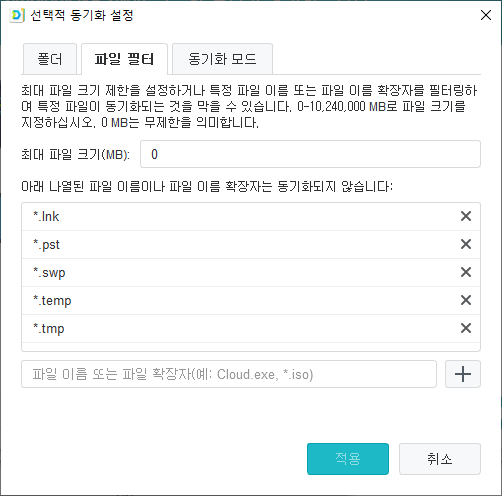The image size is (502, 496).
Task: Click the file name or extension input box
Action: click(x=229, y=374)
